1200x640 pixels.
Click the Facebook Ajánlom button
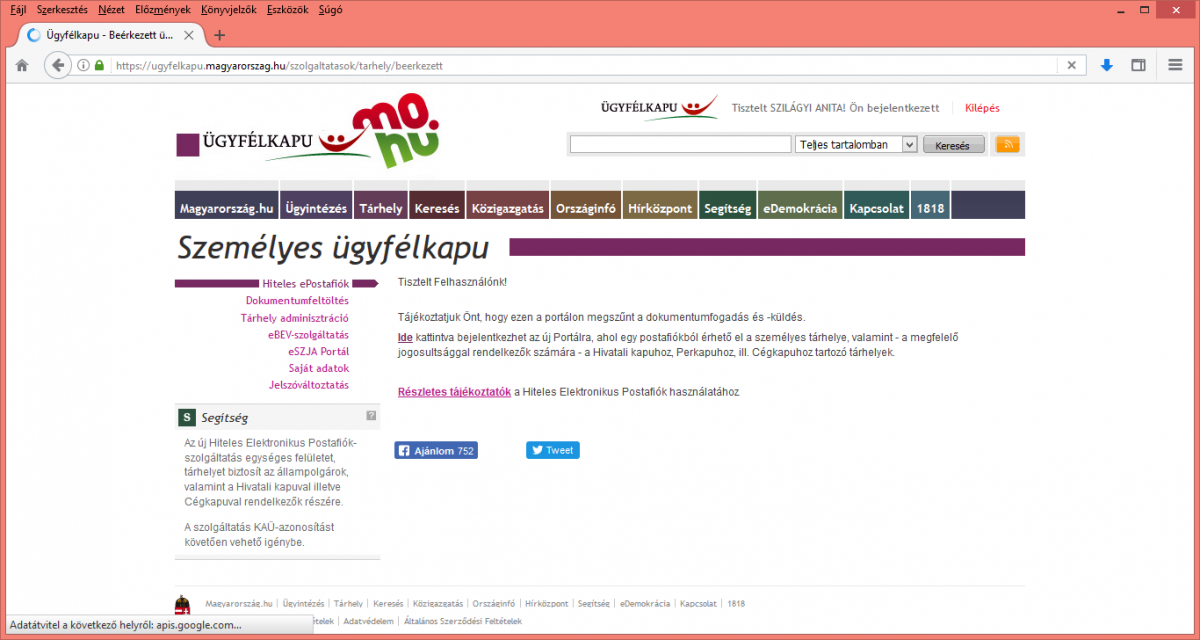pos(436,451)
